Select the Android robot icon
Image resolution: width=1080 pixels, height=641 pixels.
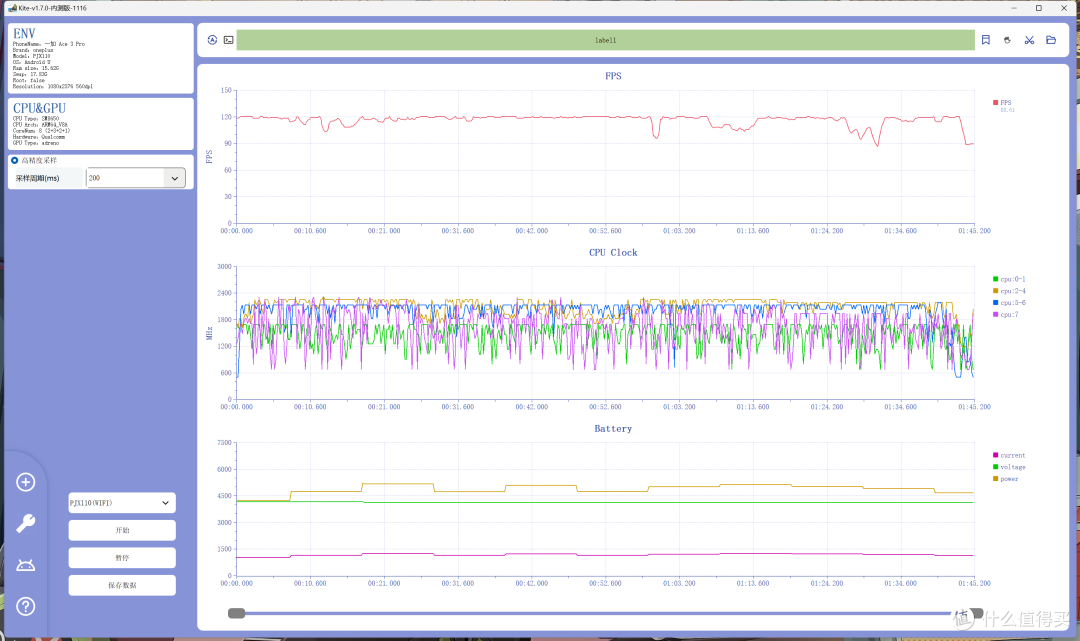point(25,565)
